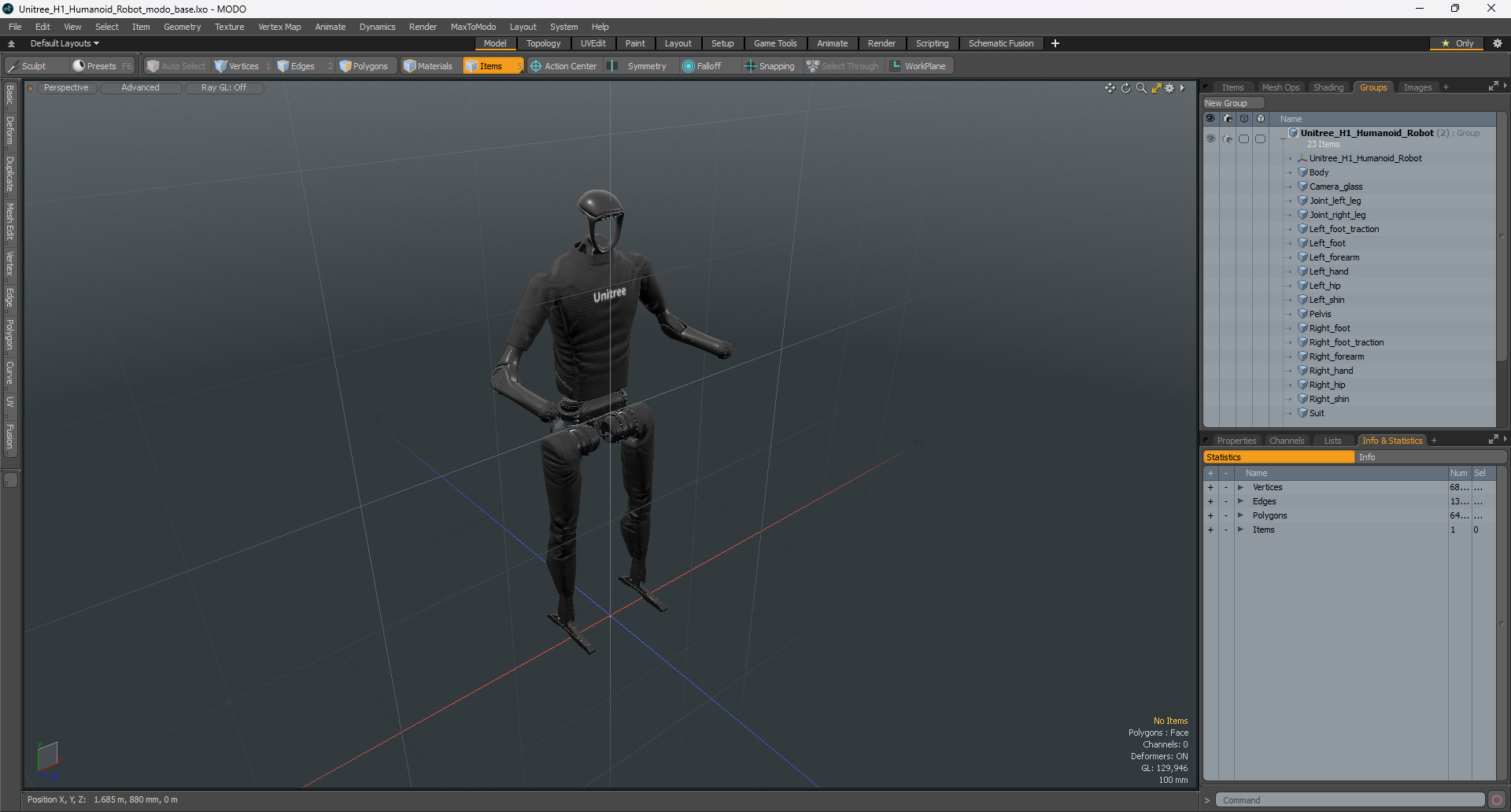Open the Default Layouts dropdown
Screen dimensions: 1511x812
(65, 43)
